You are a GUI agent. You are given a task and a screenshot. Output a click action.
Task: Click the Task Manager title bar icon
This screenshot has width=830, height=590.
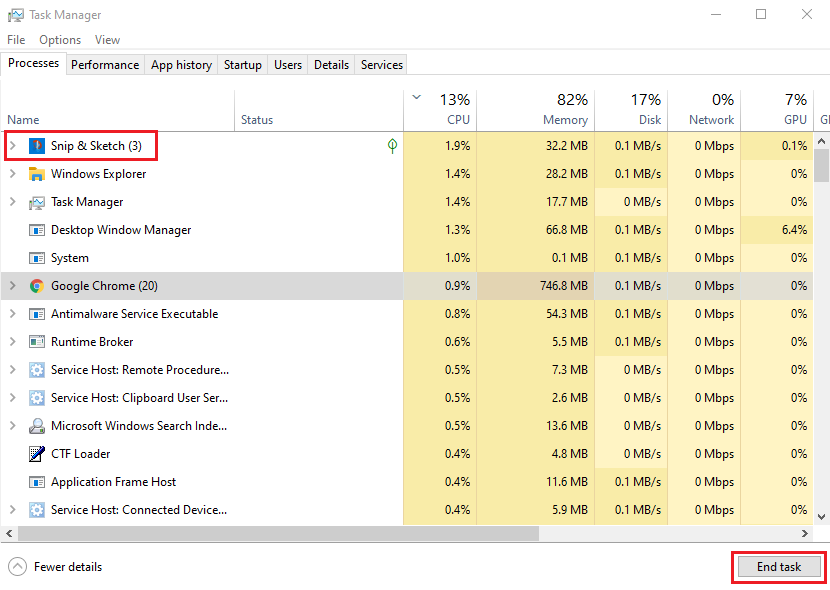pyautogui.click(x=15, y=15)
